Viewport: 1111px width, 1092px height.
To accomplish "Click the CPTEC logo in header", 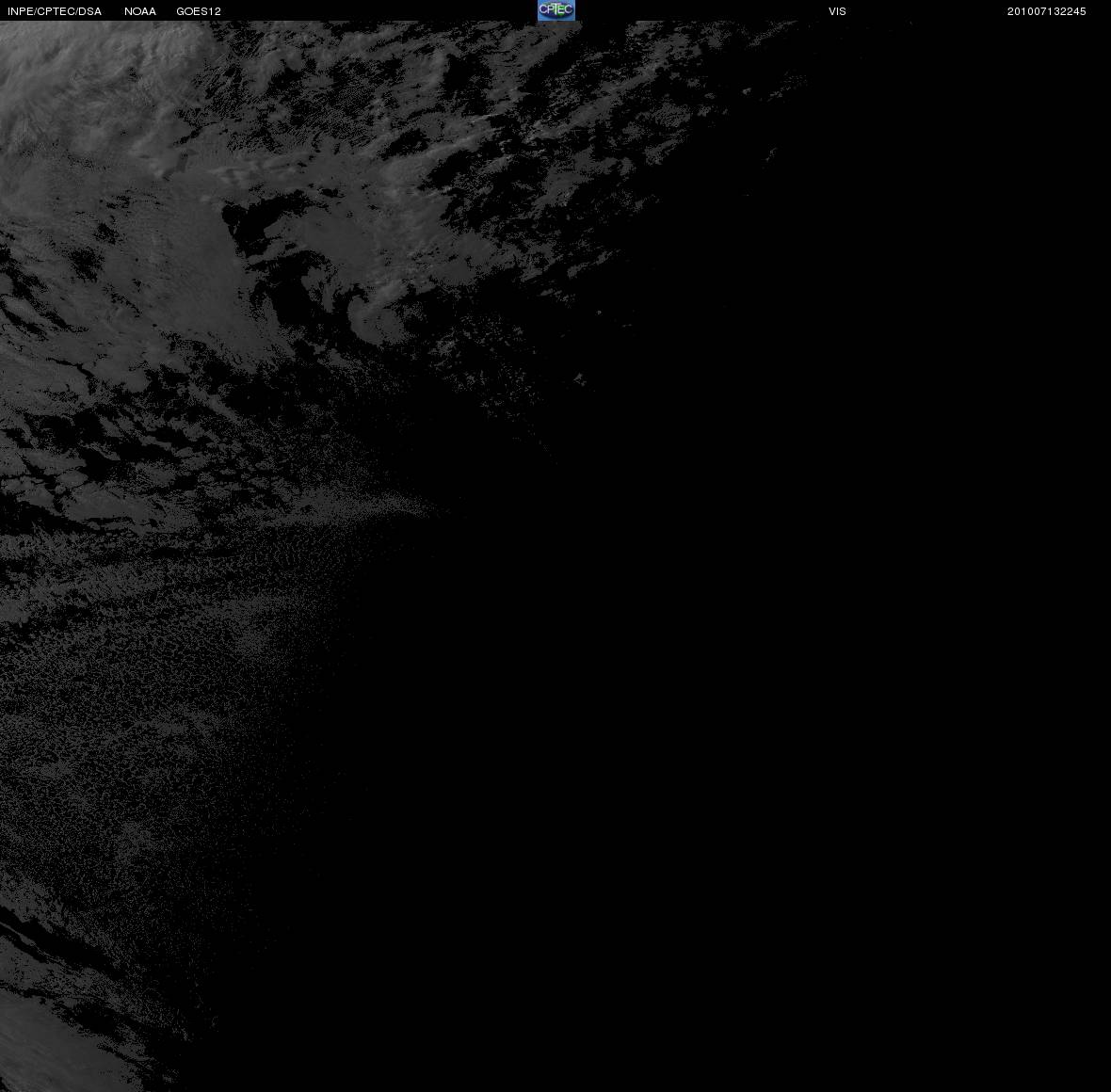I will [556, 10].
